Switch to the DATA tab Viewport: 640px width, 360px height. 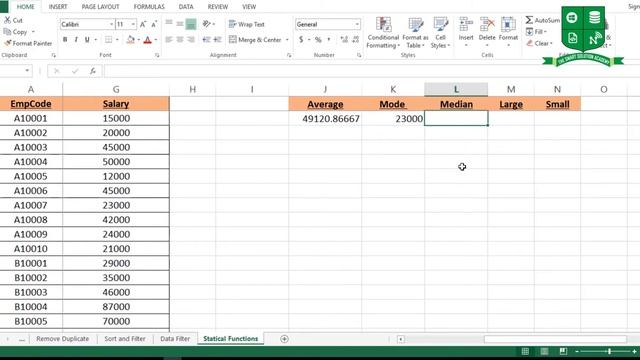click(186, 7)
